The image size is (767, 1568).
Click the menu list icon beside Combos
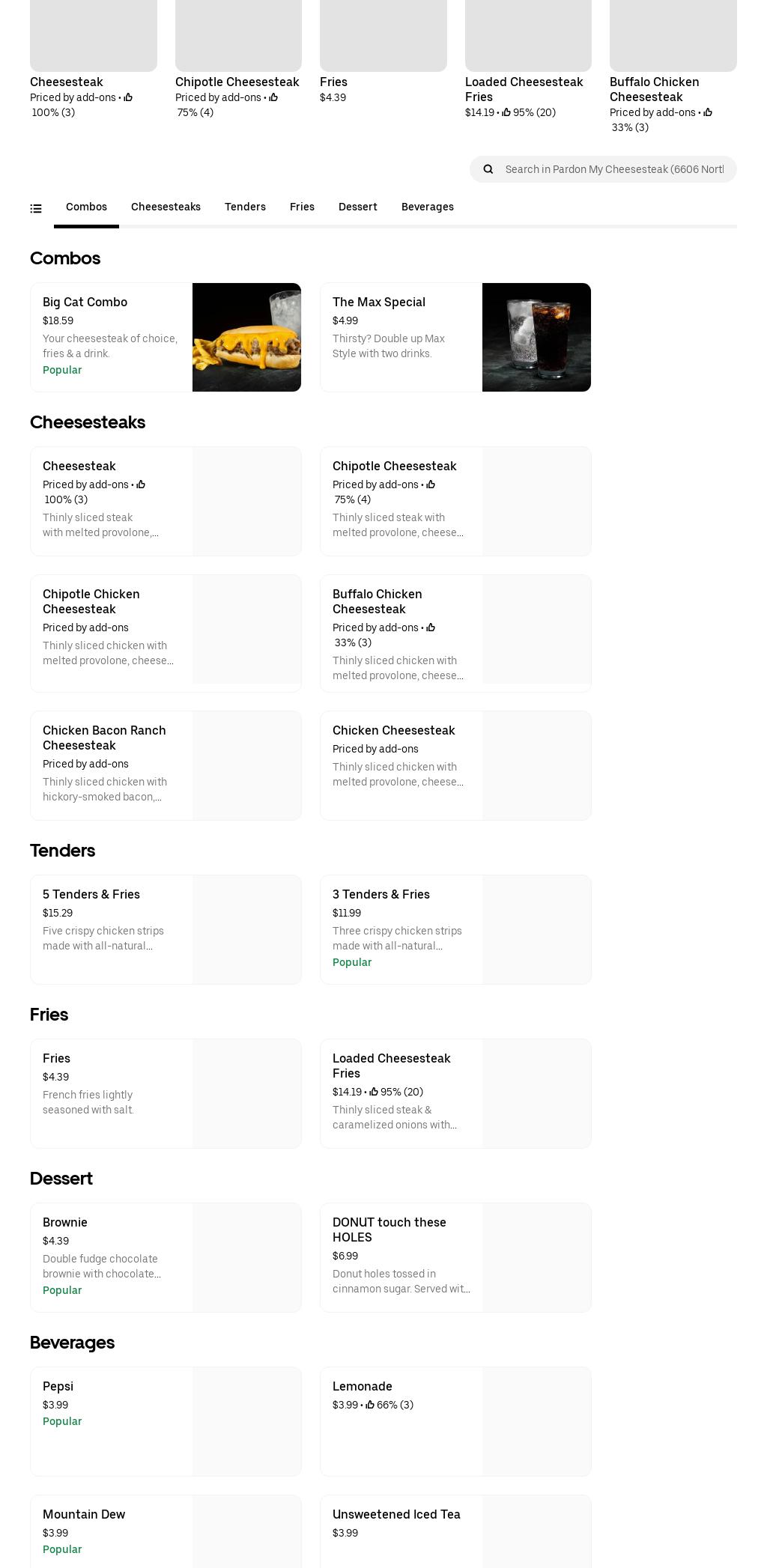[x=36, y=208]
